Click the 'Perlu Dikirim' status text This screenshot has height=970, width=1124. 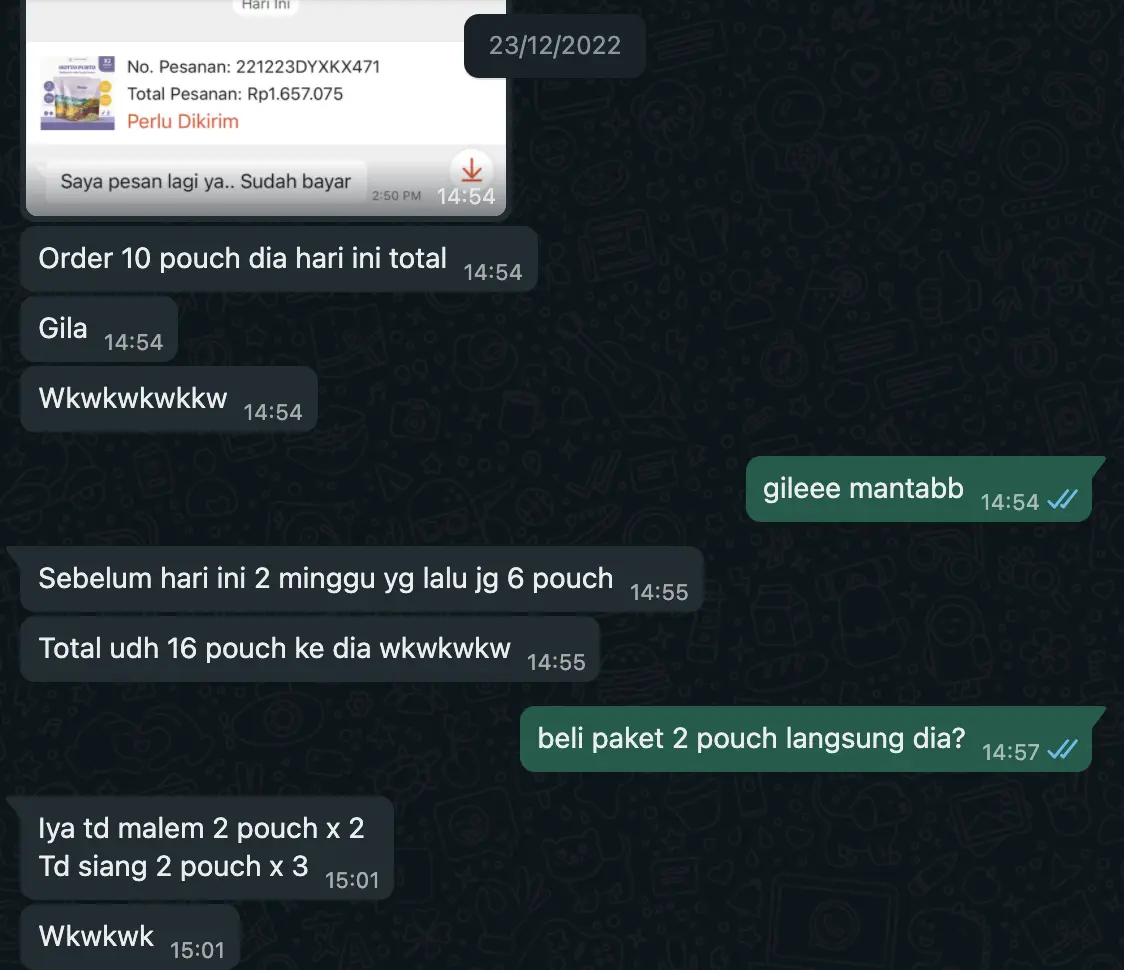tap(183, 121)
